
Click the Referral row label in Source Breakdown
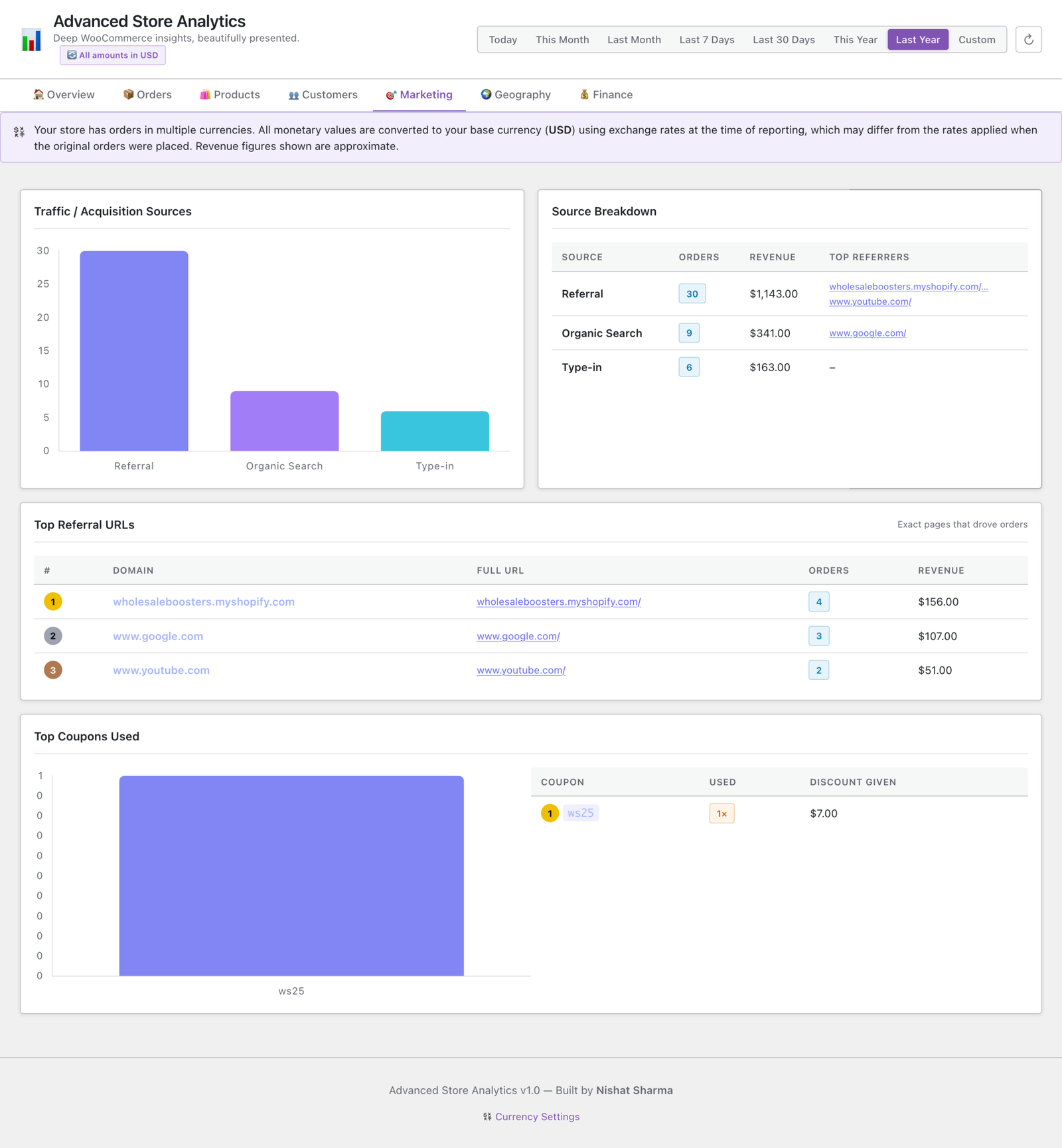coord(582,293)
